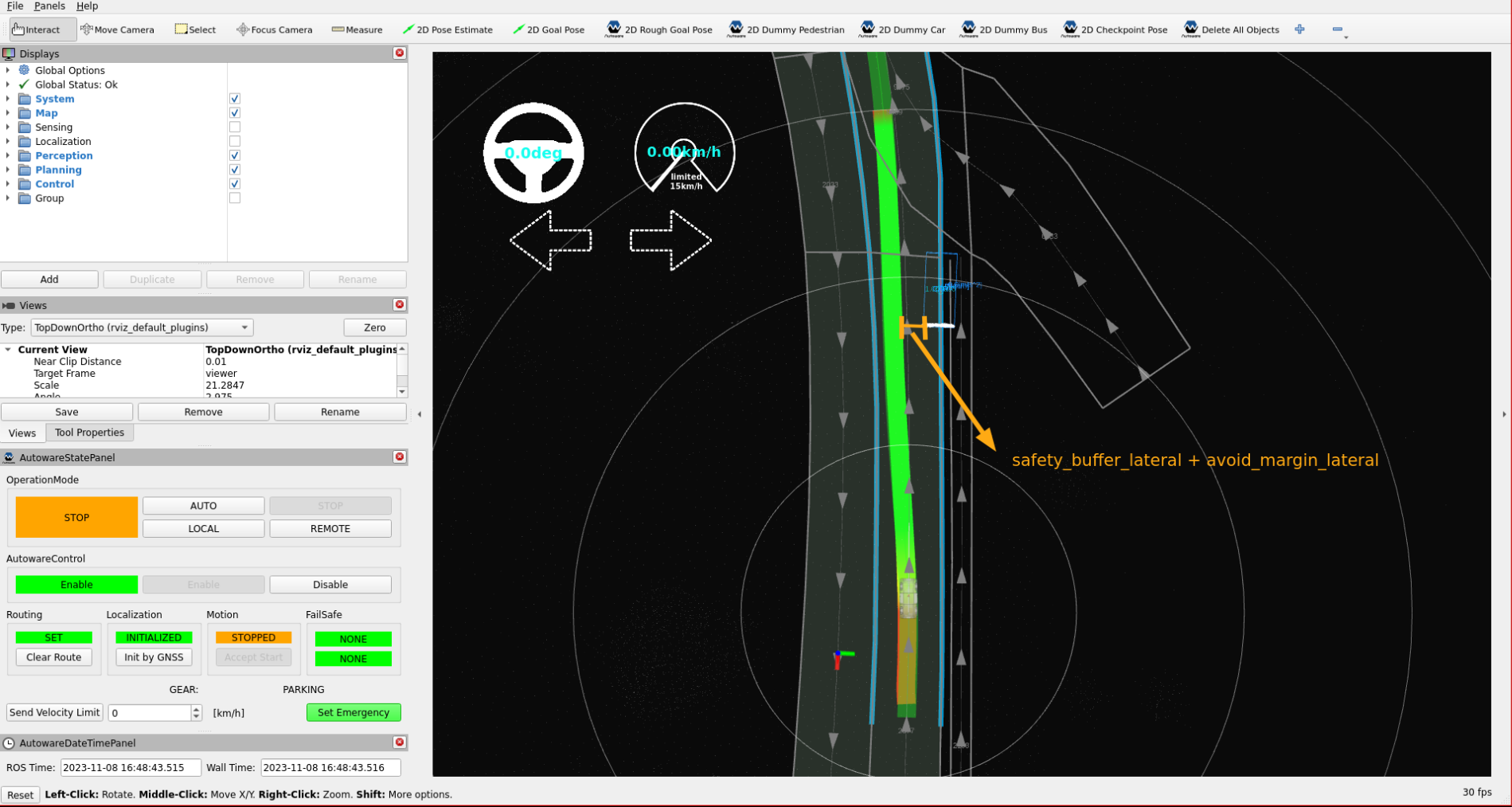Switch to the Tool Properties tab
This screenshot has height=807, width=1512.
coord(89,433)
